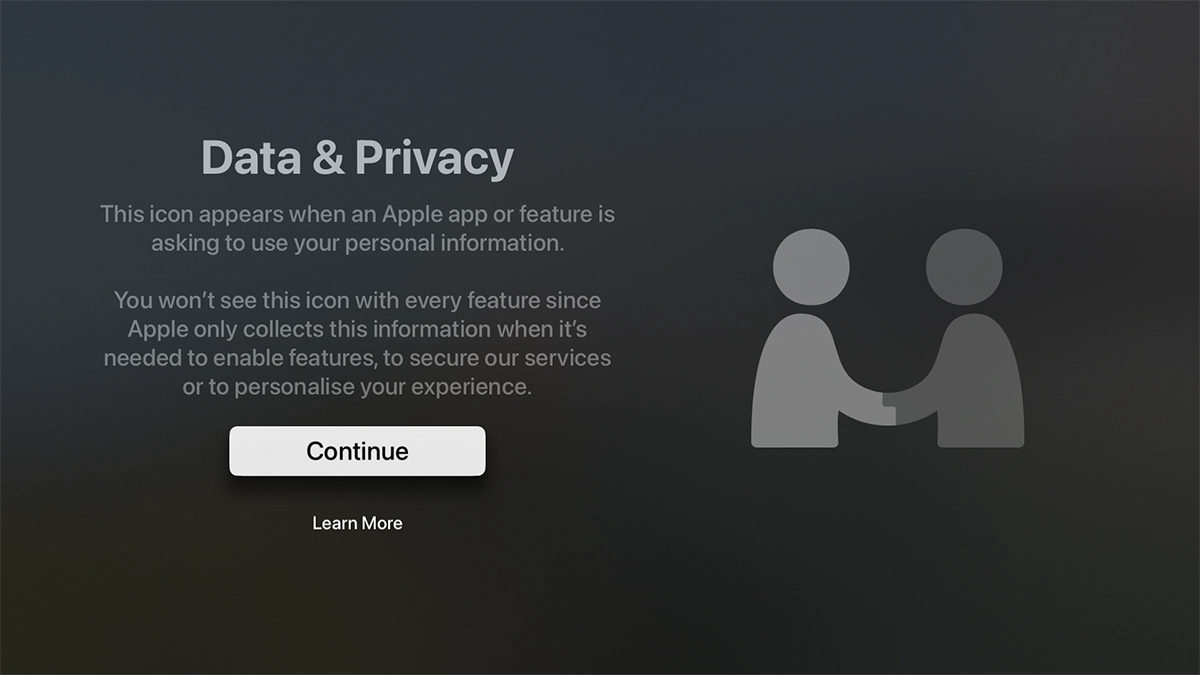Click the word "Privacy" in the title
The image size is (1200, 675).
[x=434, y=158]
